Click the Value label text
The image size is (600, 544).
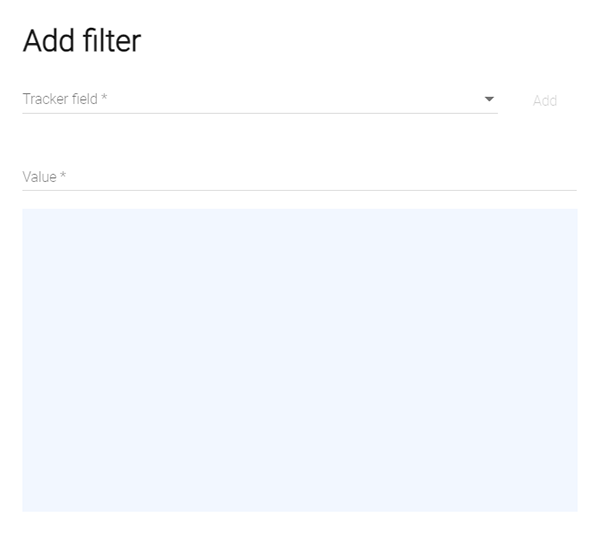pos(44,177)
